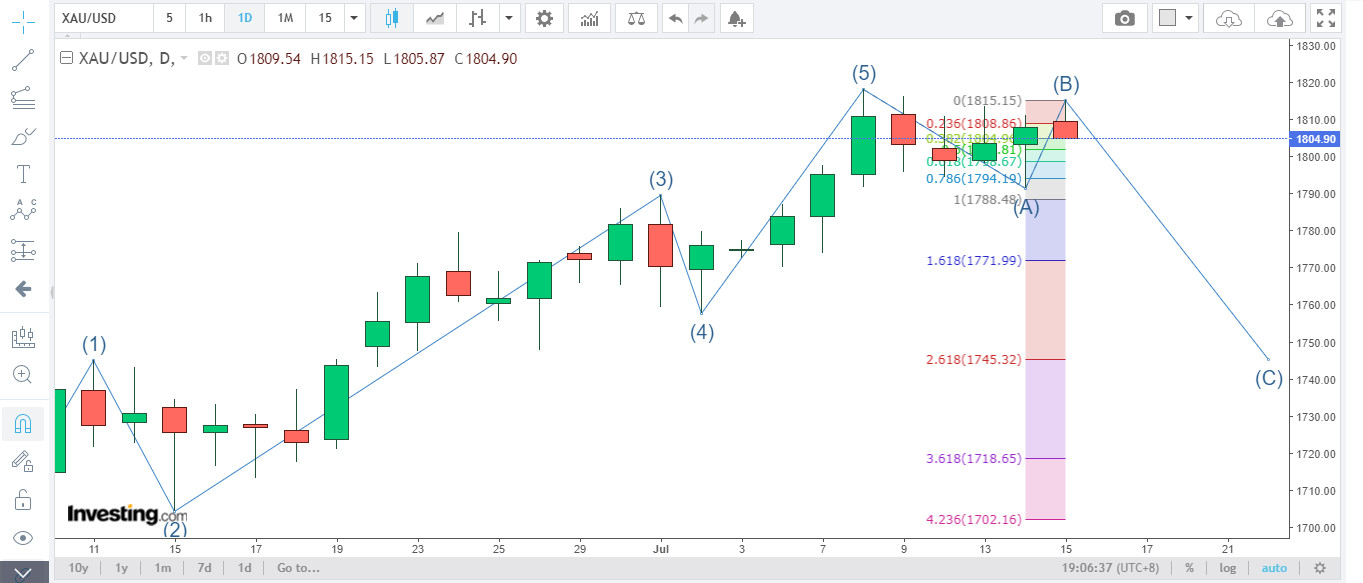The image size is (1363, 583).
Task: Toggle lock all drawing tools
Action: tap(23, 499)
